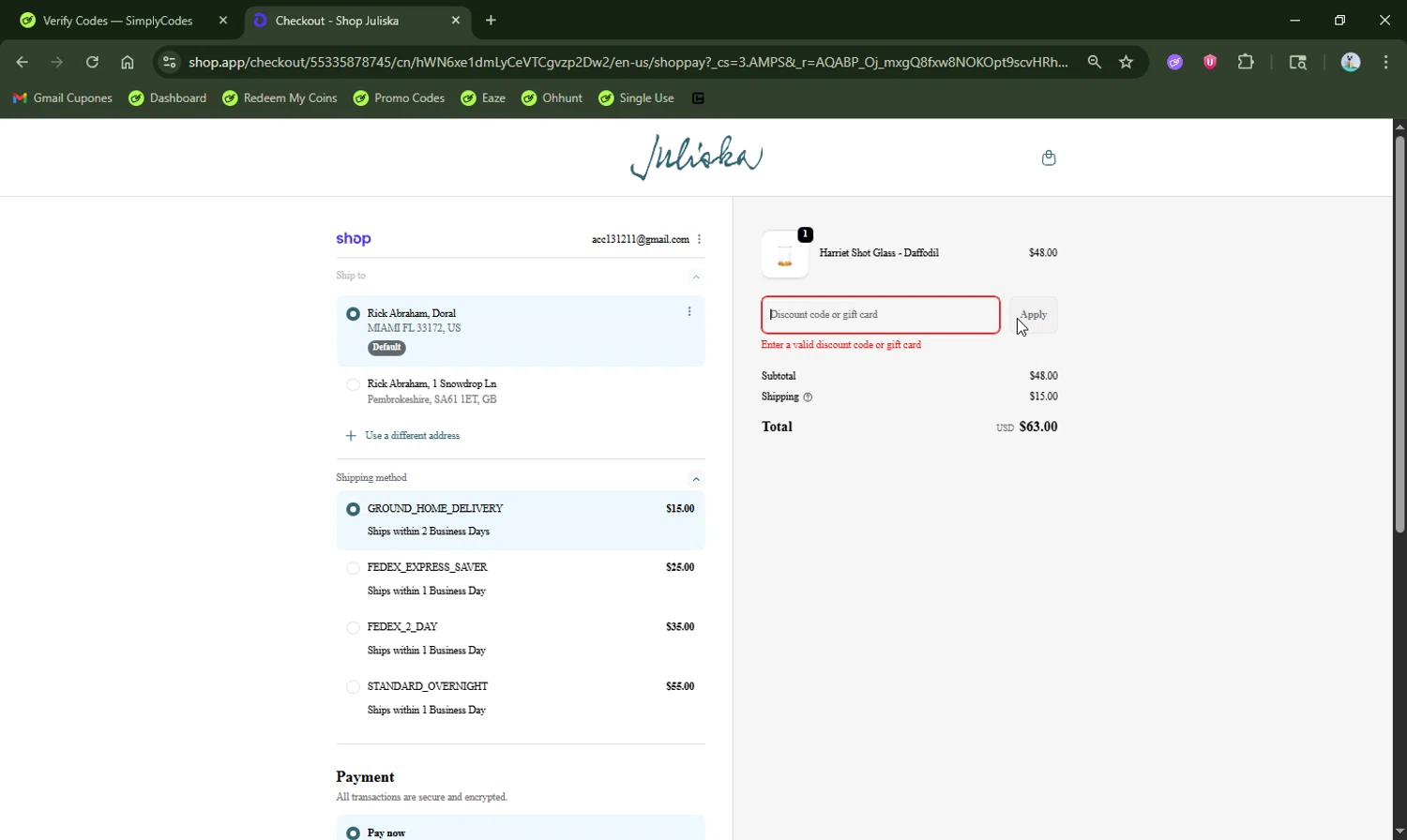1407x840 pixels.
Task: Close the Verify Codes SimplyCodes tab
Action: [x=222, y=20]
